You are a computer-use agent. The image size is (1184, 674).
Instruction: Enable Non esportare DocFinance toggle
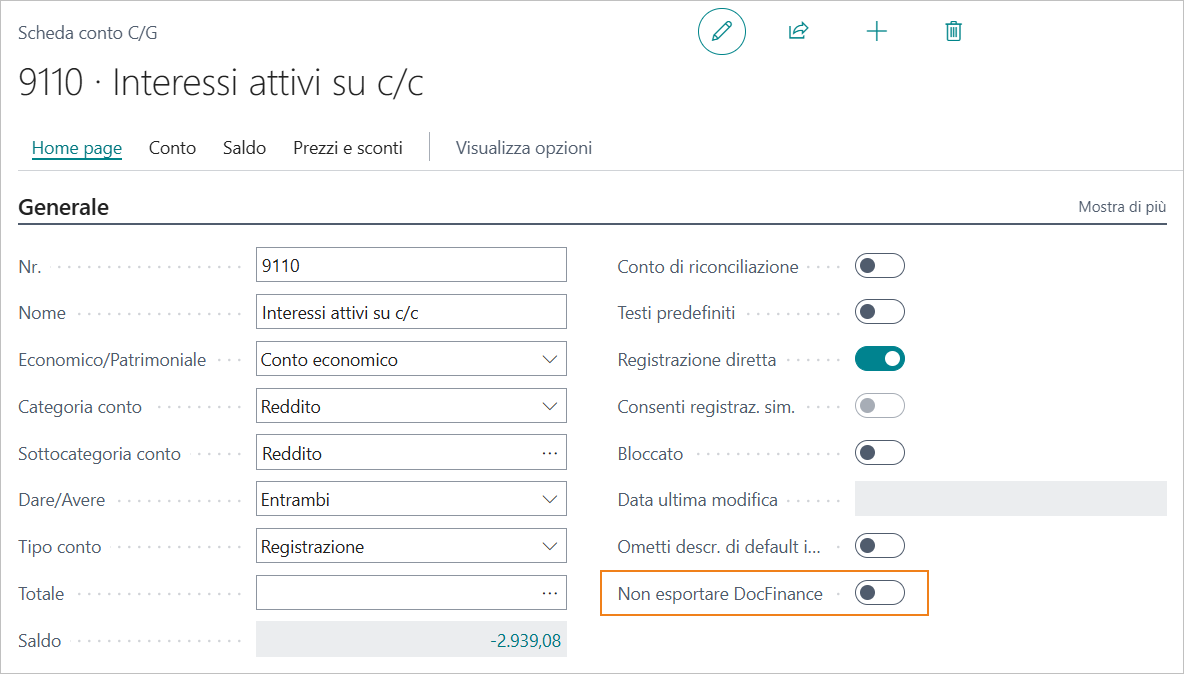[879, 593]
